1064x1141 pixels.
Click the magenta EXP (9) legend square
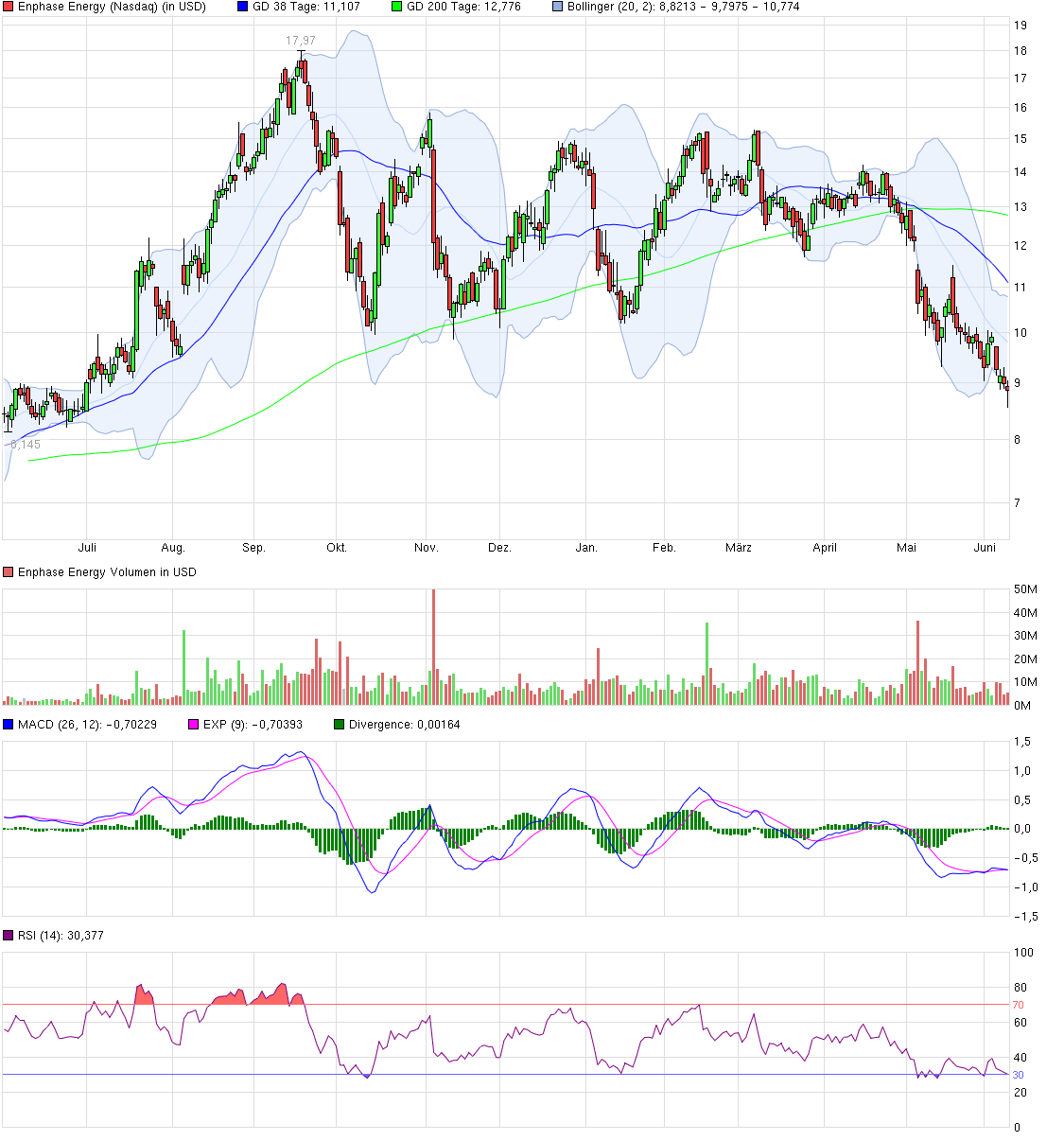click(192, 724)
